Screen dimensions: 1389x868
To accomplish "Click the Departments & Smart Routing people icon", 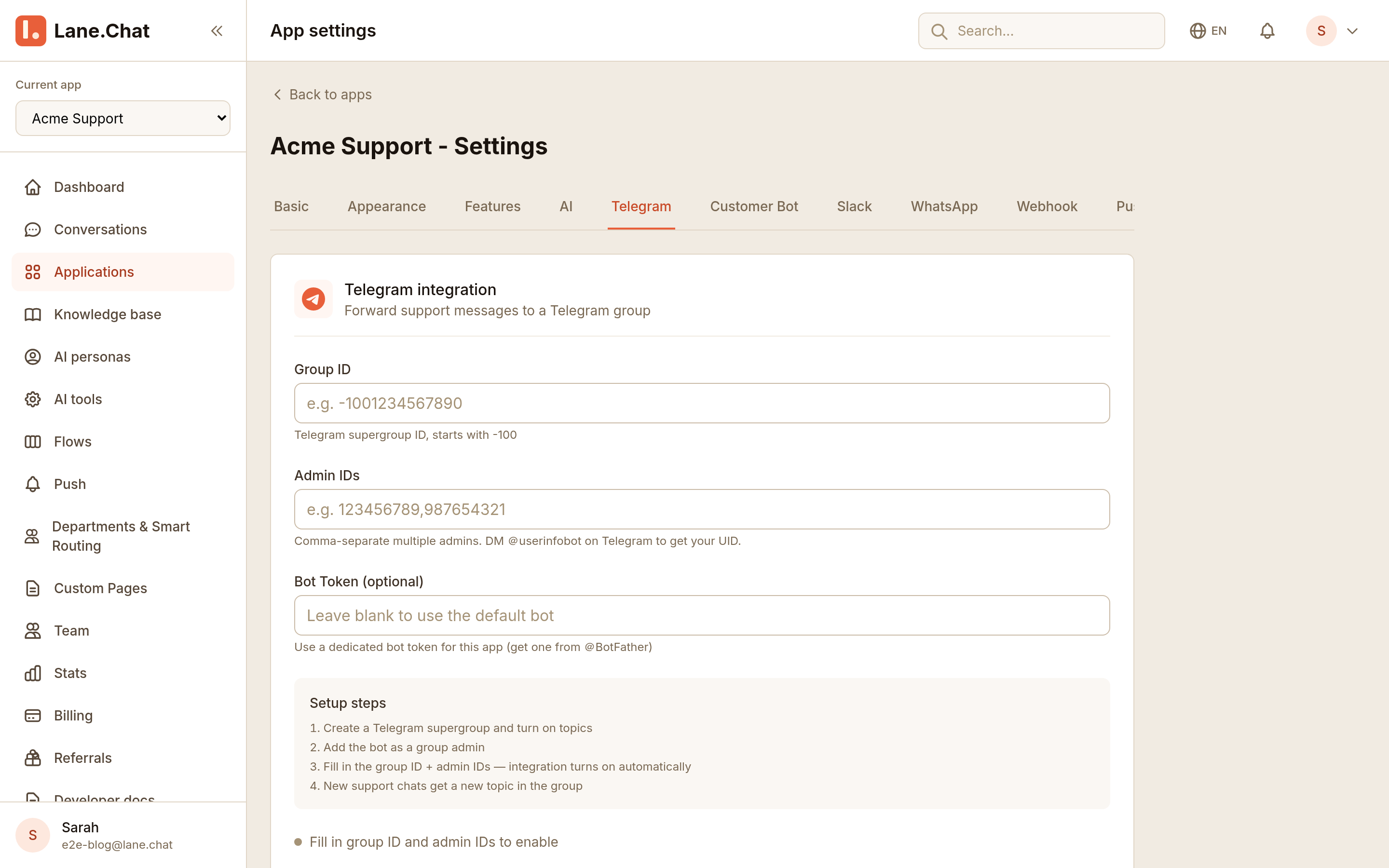I will point(31,536).
